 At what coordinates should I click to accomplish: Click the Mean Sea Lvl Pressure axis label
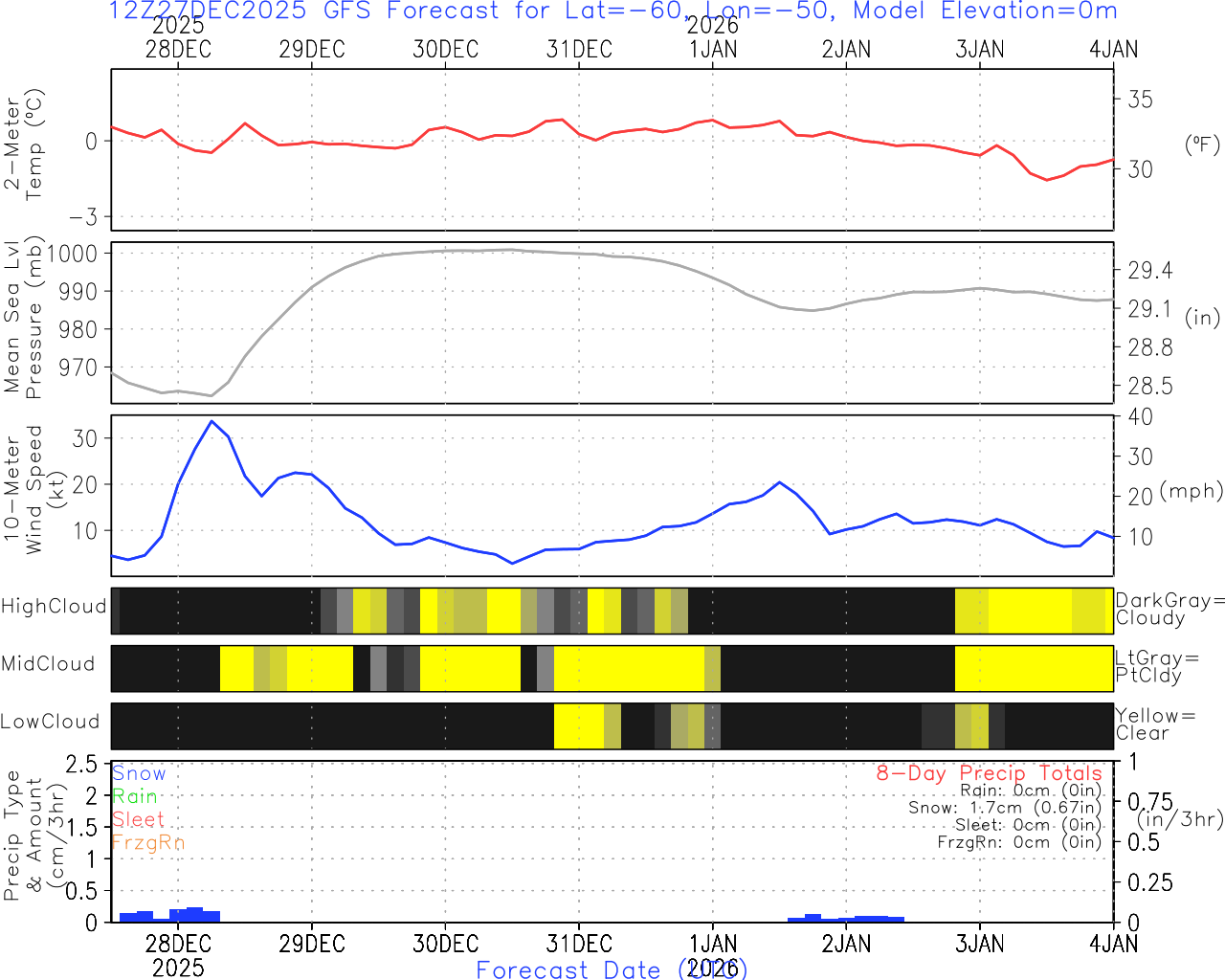[23, 318]
